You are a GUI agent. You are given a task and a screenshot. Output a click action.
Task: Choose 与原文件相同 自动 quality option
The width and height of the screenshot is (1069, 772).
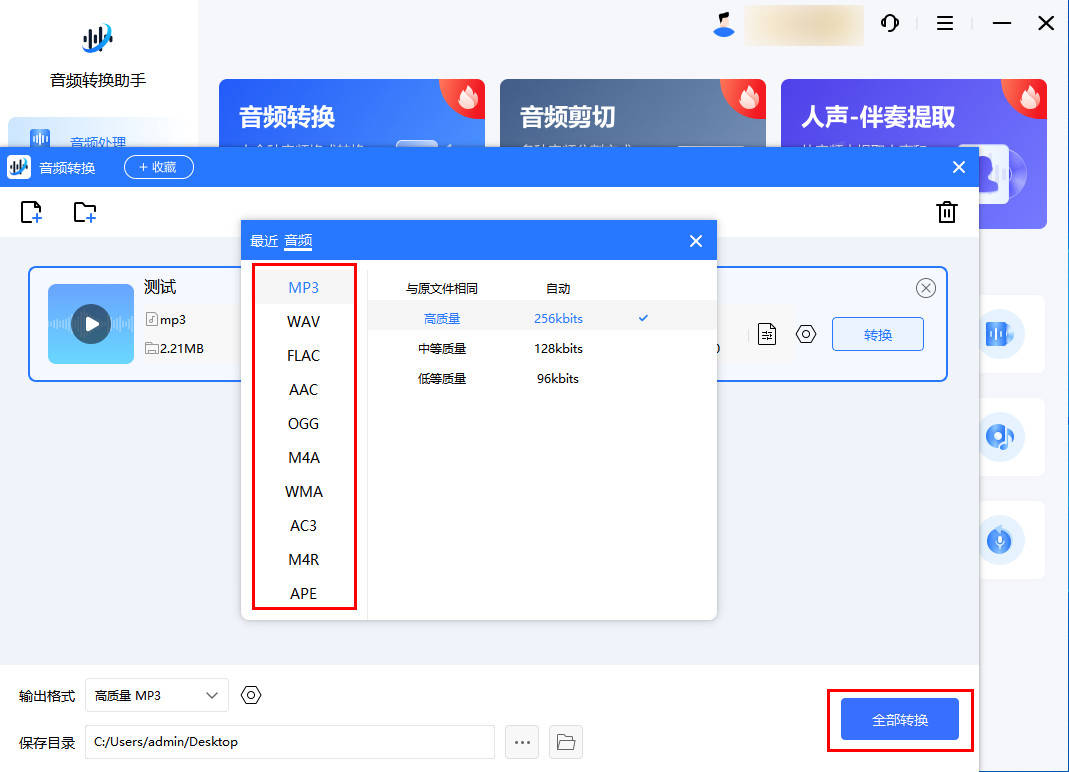tap(490, 289)
